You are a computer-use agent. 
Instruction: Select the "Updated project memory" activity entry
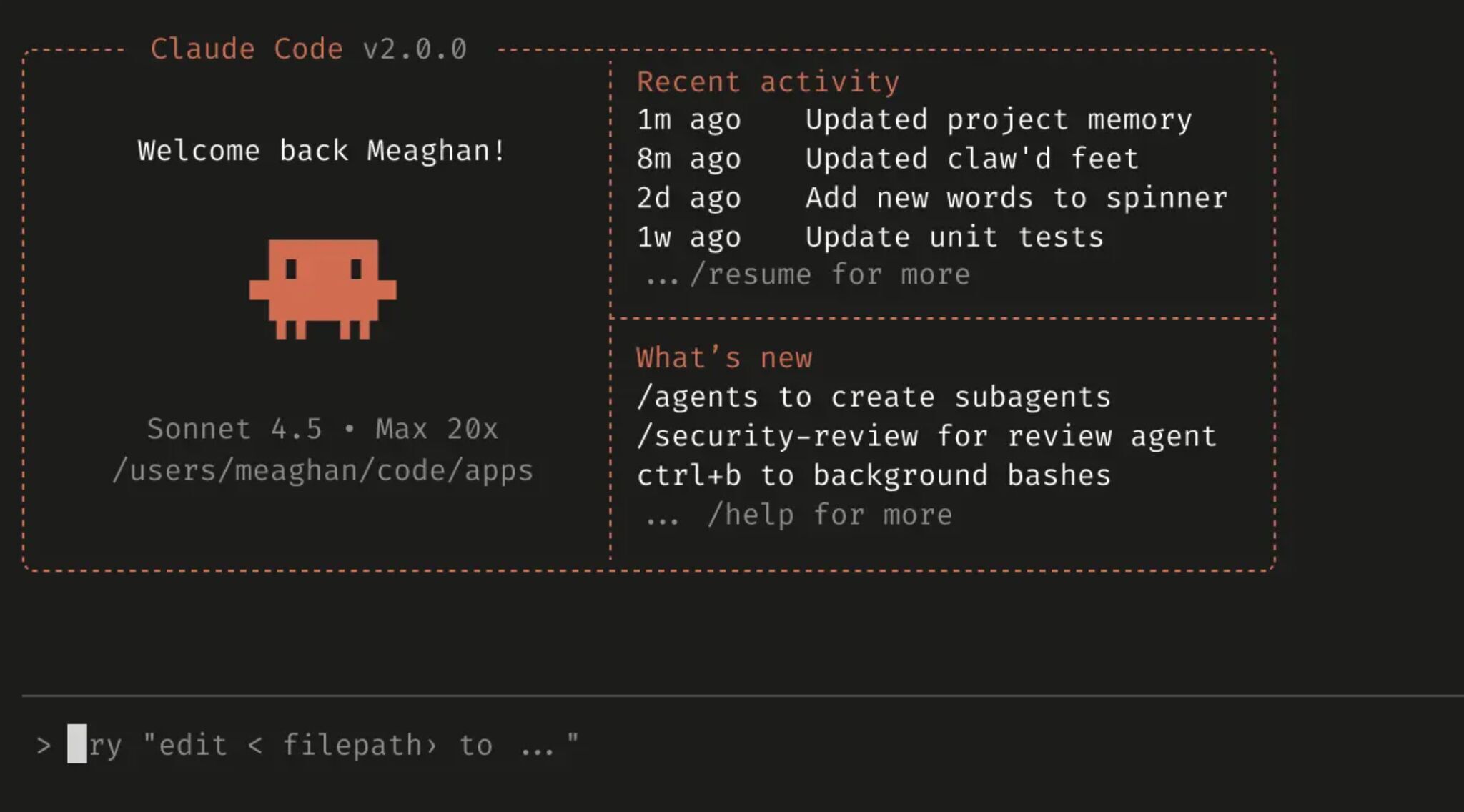point(914,119)
